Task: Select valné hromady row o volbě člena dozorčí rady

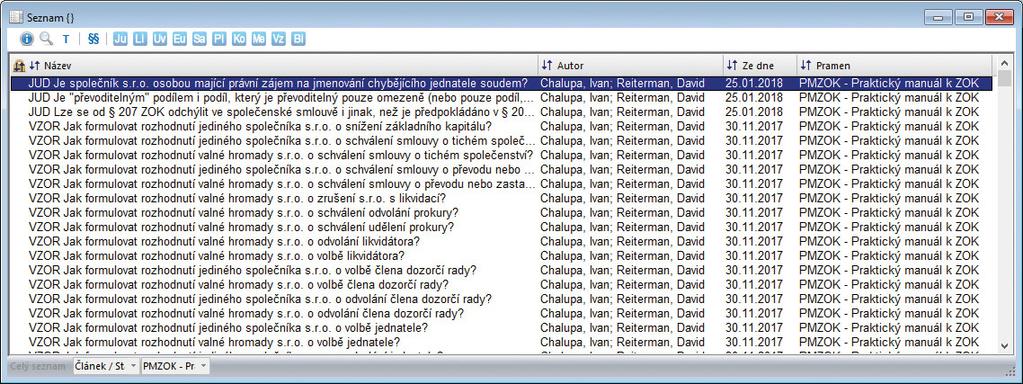Action: click(502, 284)
